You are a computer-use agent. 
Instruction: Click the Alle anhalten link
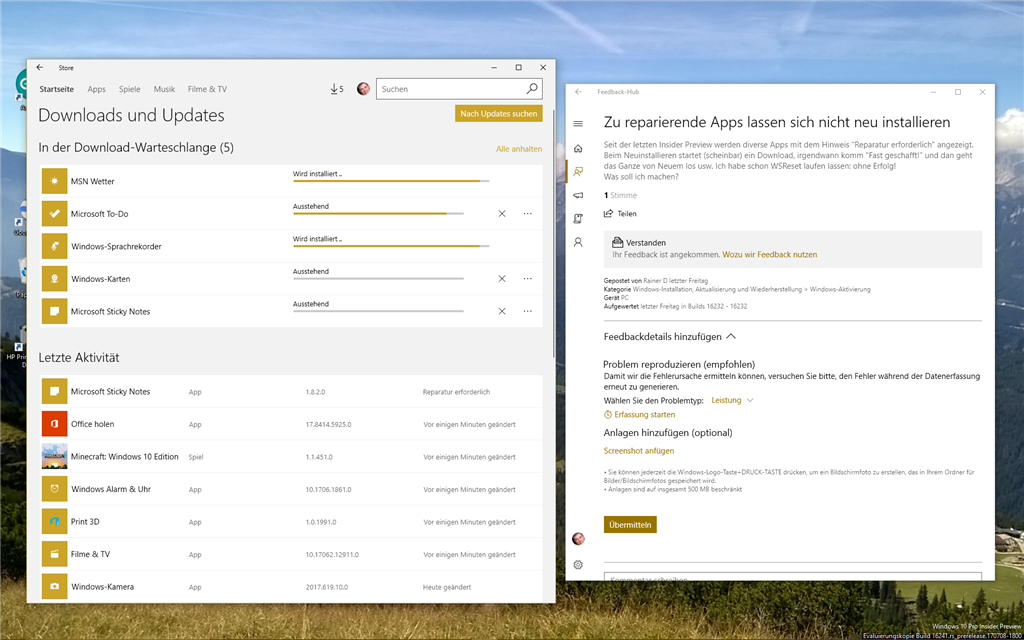tap(519, 149)
